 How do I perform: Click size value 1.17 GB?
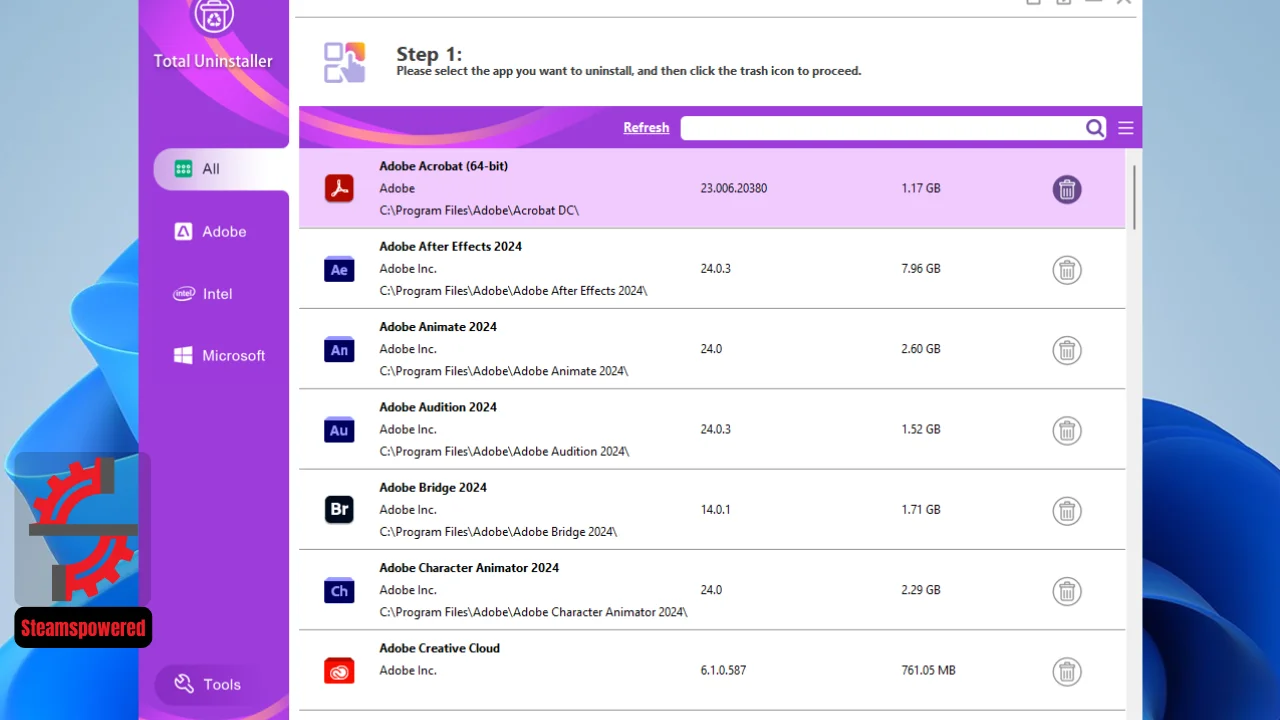(x=921, y=188)
